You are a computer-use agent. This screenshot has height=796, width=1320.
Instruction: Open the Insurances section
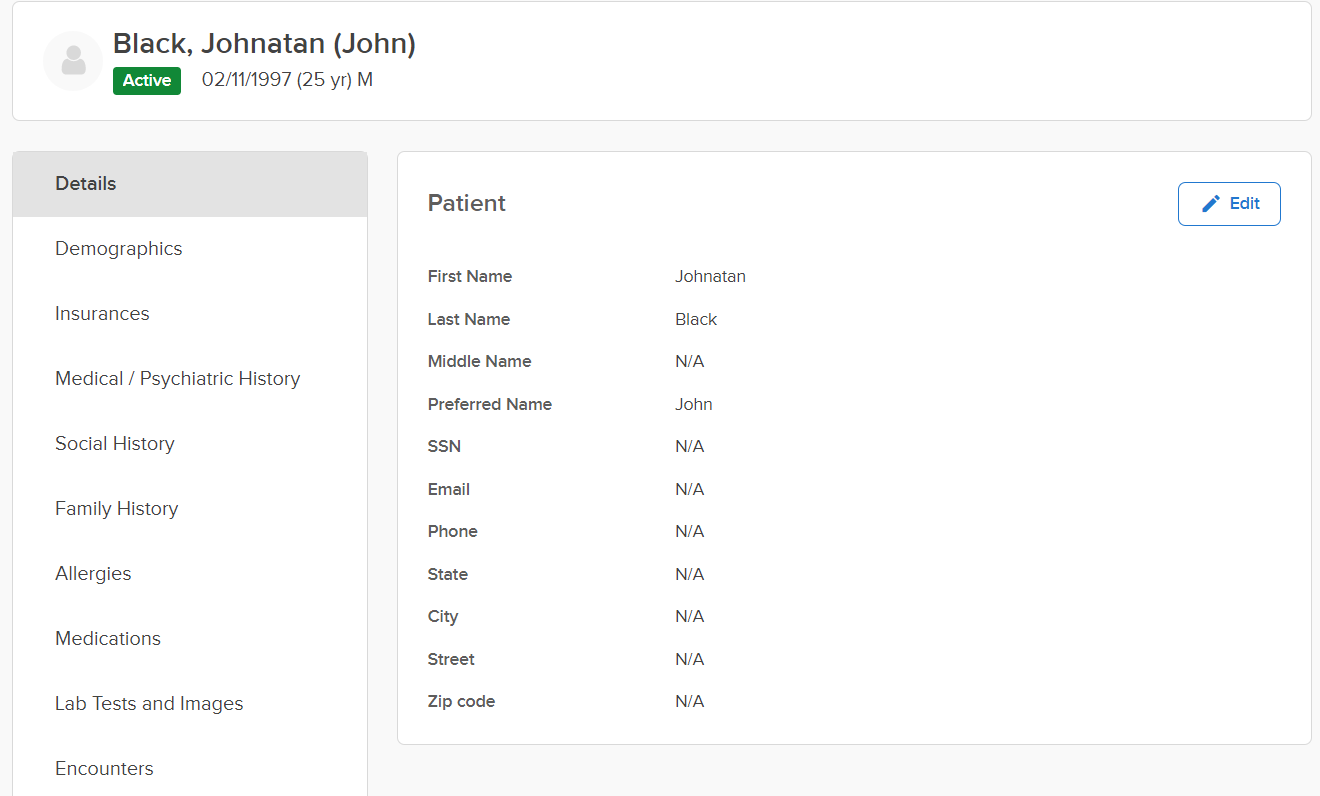coord(102,314)
